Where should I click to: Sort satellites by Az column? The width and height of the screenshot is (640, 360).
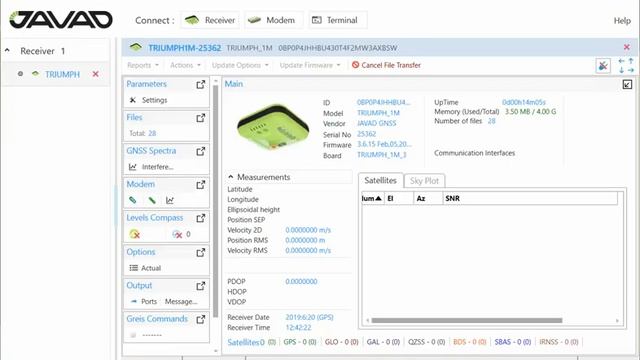point(428,198)
